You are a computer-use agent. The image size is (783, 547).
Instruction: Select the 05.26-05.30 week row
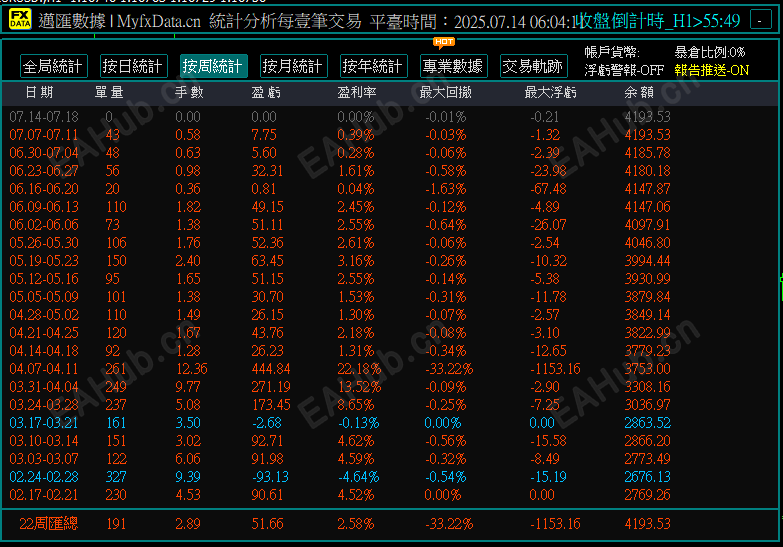click(x=340, y=243)
